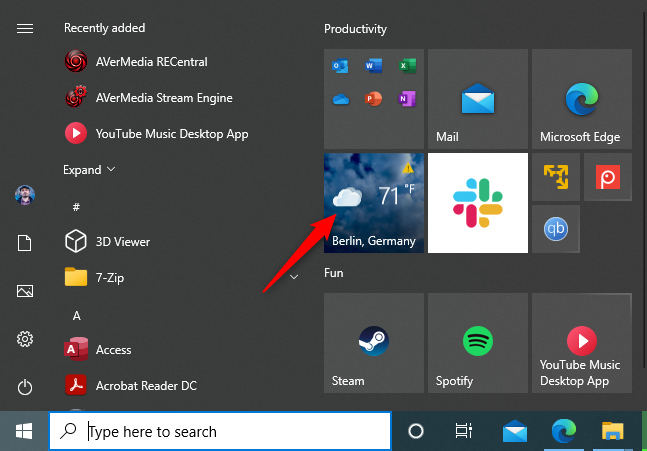Open 3D Viewer from the app list

[x=121, y=241]
